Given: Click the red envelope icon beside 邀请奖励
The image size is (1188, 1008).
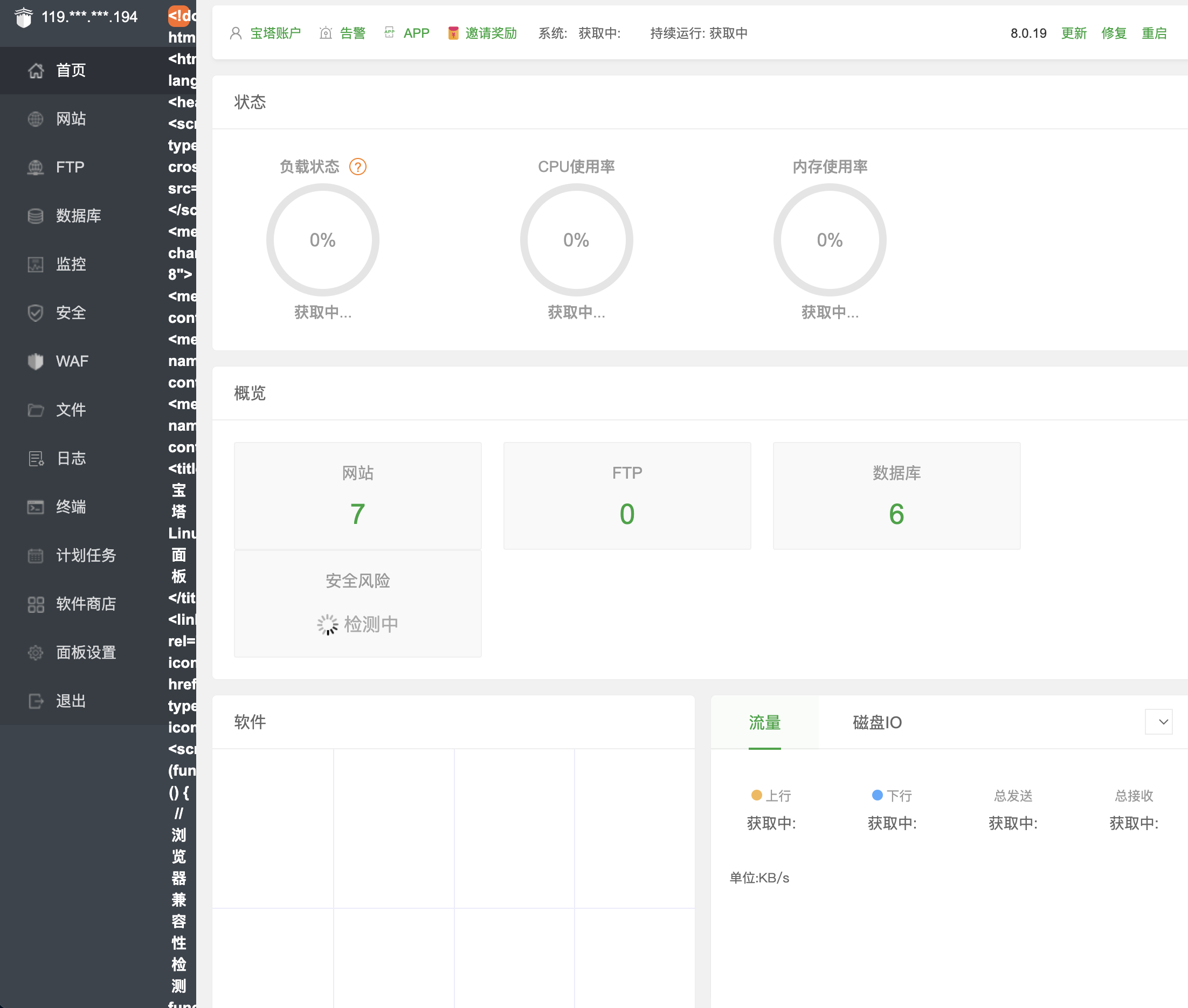Looking at the screenshot, I should tap(453, 33).
